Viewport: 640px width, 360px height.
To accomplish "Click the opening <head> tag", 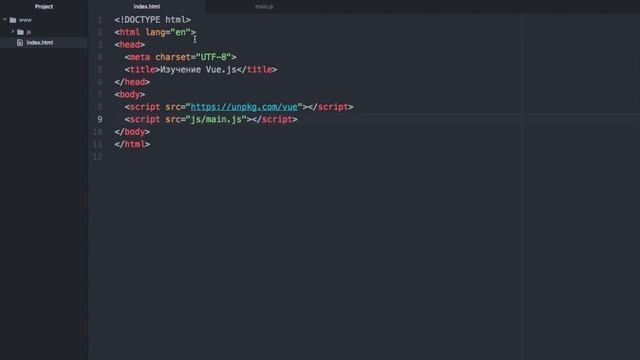I will pyautogui.click(x=130, y=45).
